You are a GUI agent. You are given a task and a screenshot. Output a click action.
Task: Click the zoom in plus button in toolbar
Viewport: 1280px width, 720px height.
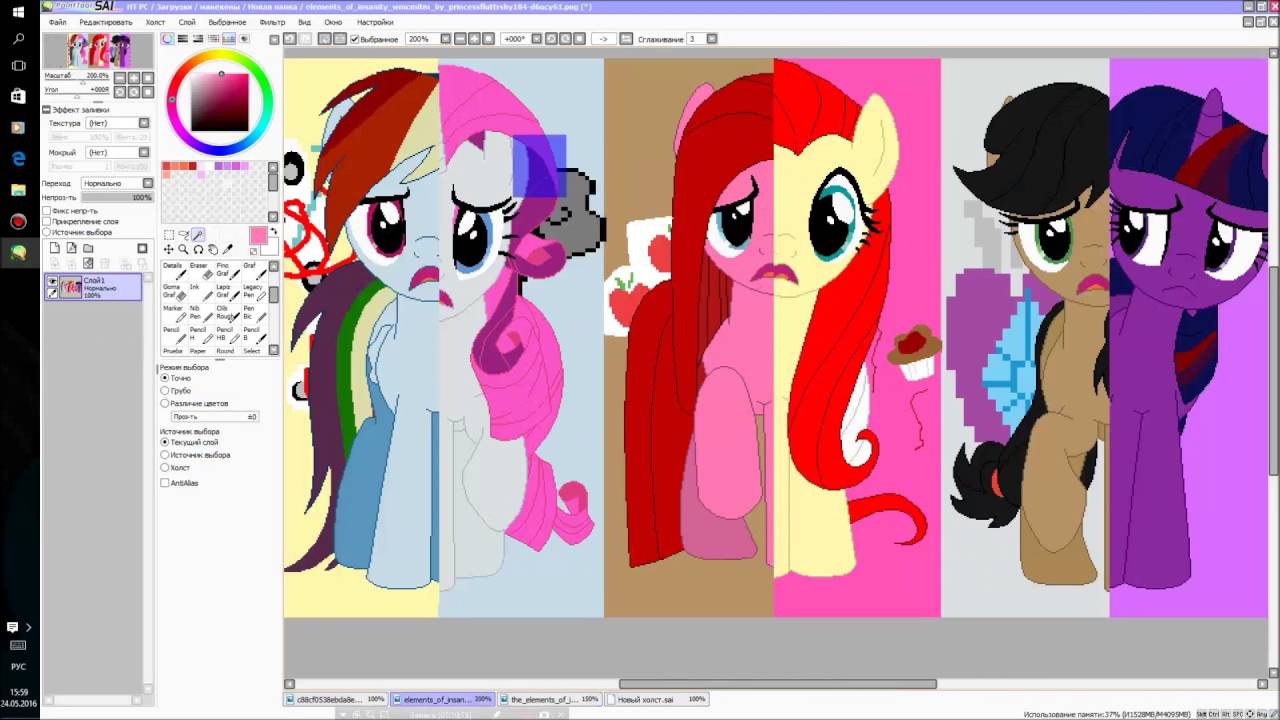click(x=475, y=39)
